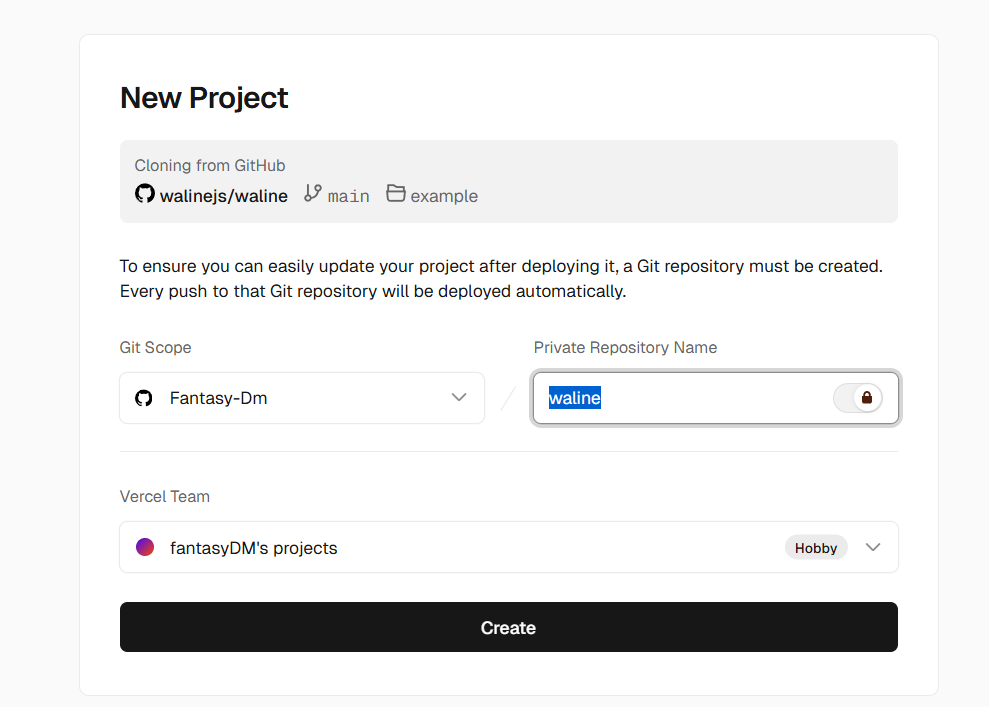Click the Private Repository Name label

tap(625, 348)
